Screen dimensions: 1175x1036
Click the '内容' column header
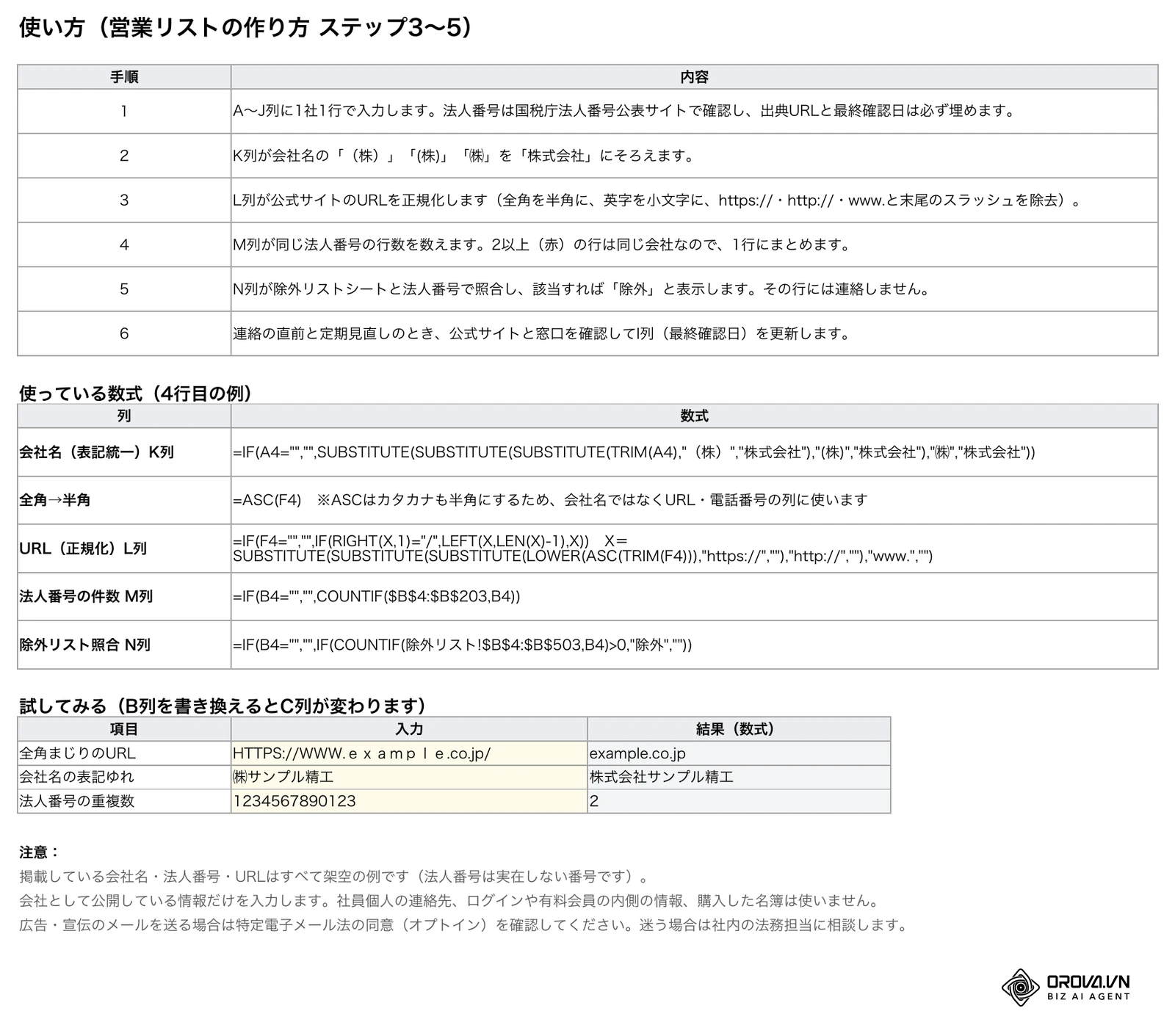pos(695,77)
